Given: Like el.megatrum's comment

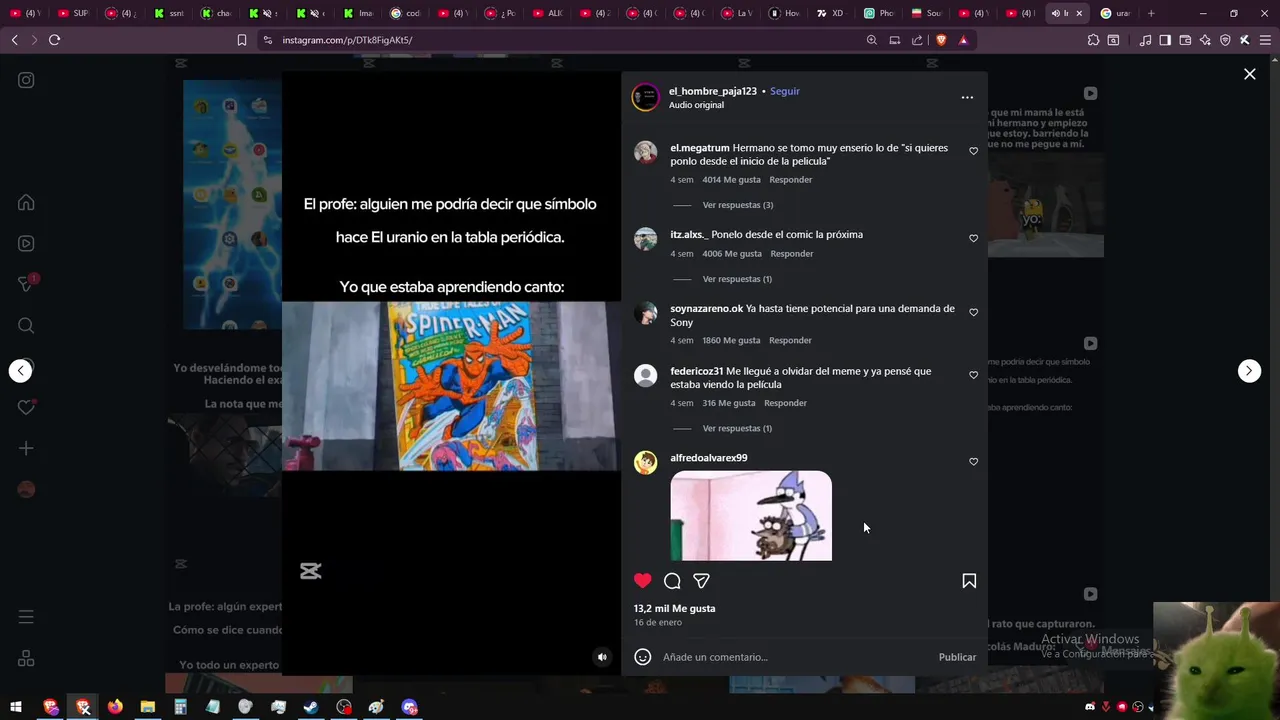Looking at the screenshot, I should tap(973, 151).
